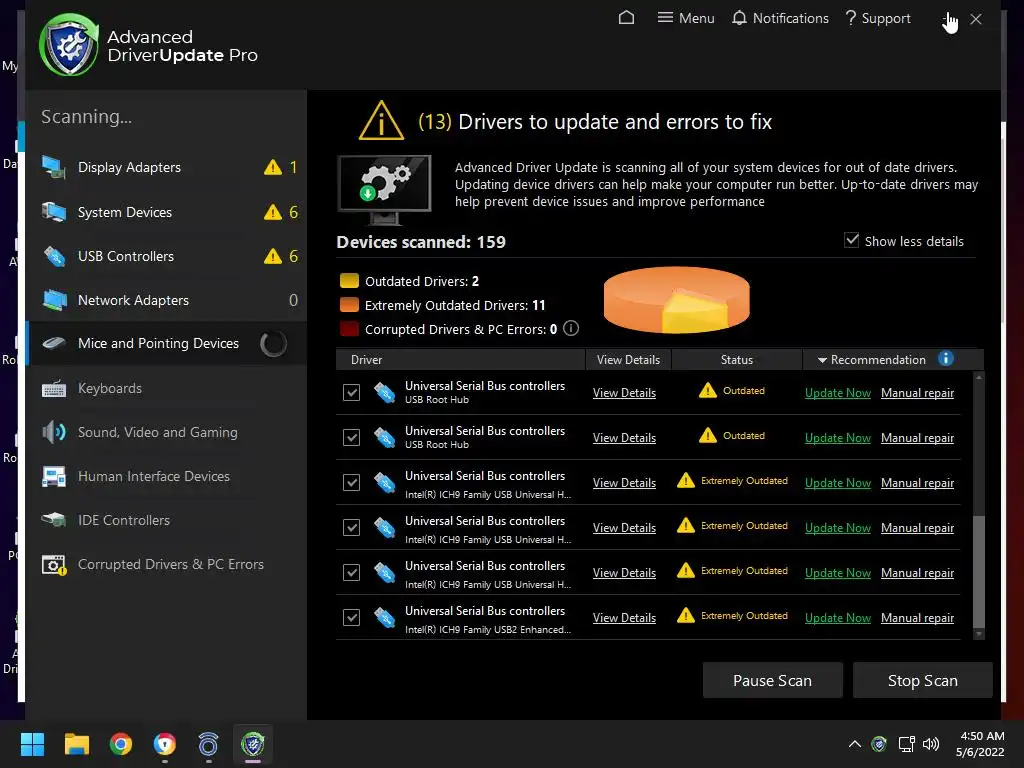Click Update Now for first USB Root Hub
The height and width of the screenshot is (768, 1024).
(838, 392)
